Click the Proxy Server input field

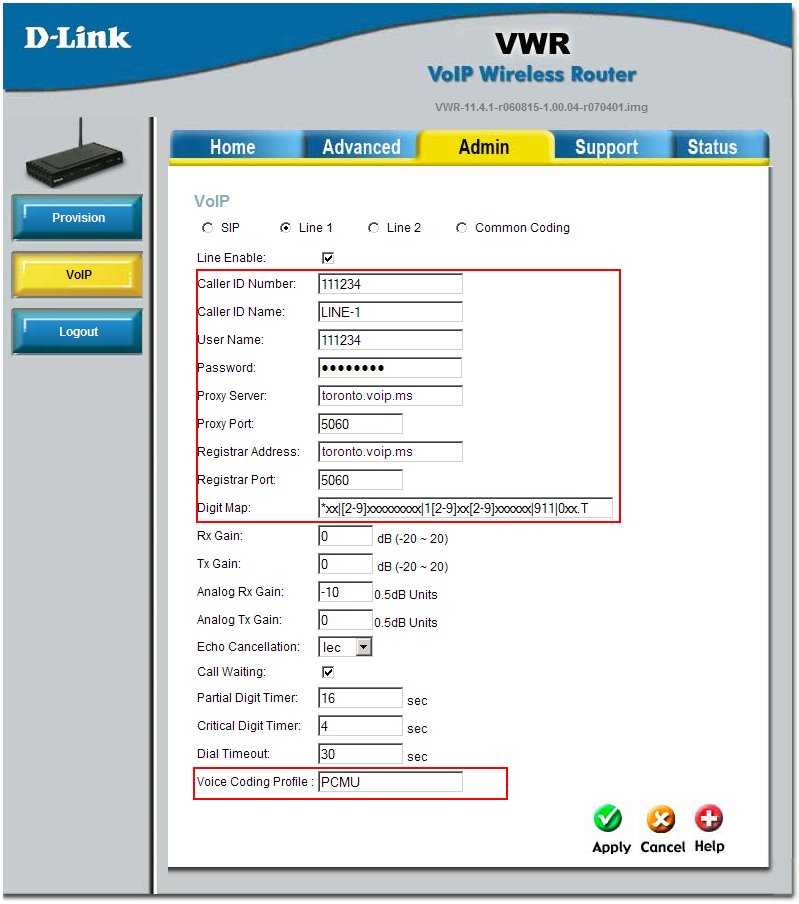click(x=390, y=396)
